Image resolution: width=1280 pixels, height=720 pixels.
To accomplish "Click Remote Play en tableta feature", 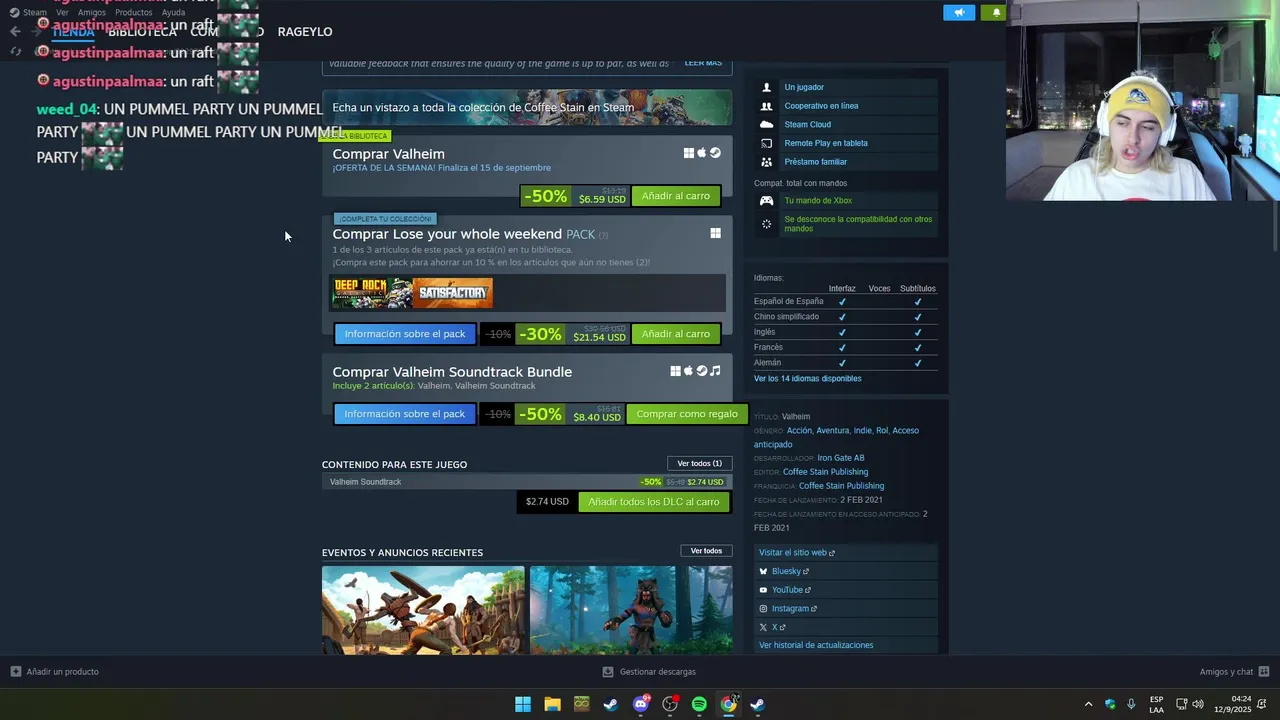I will tap(826, 143).
